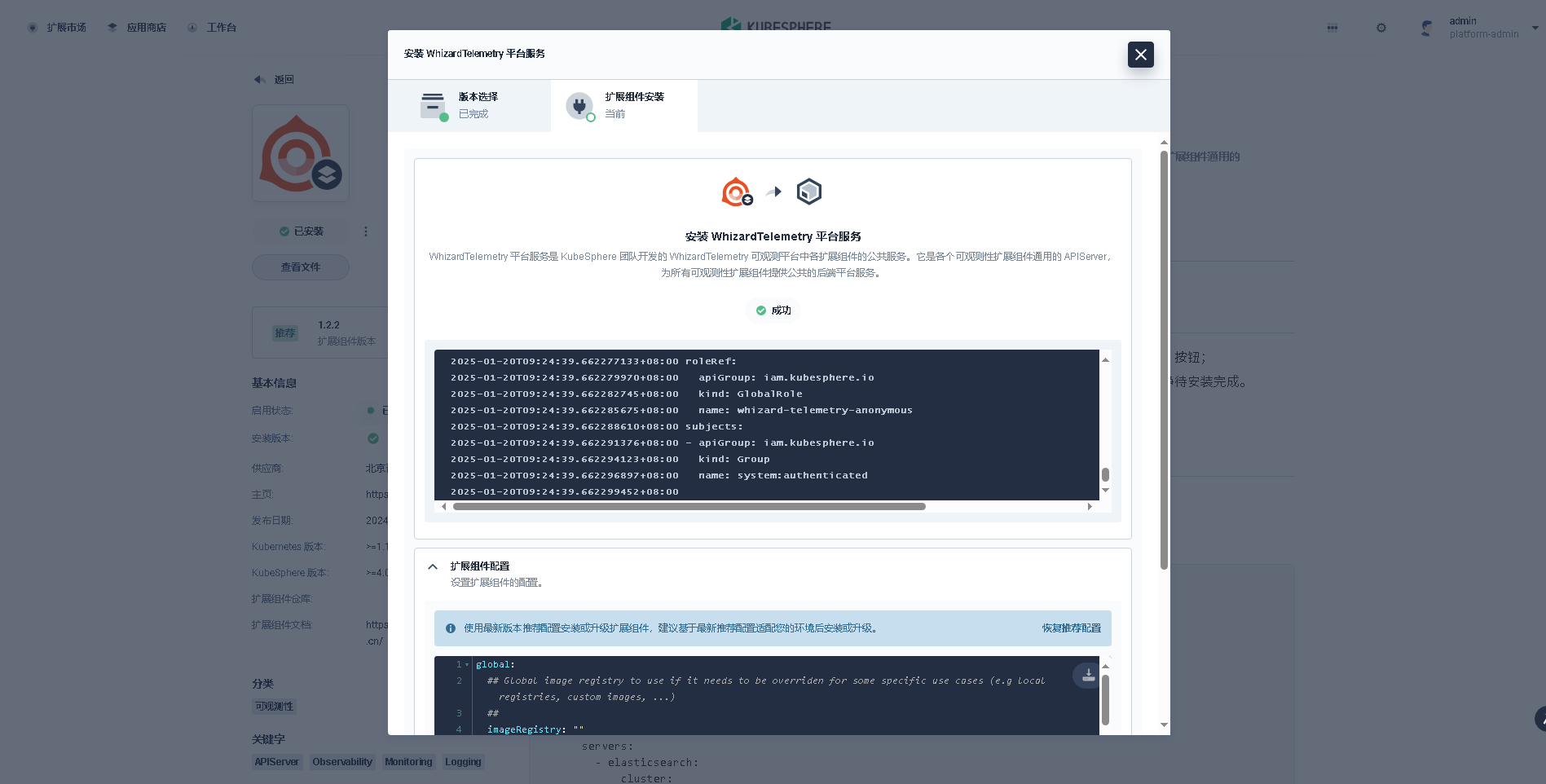Click the view files button
Viewport: 1546px width, 784px height.
tap(301, 267)
